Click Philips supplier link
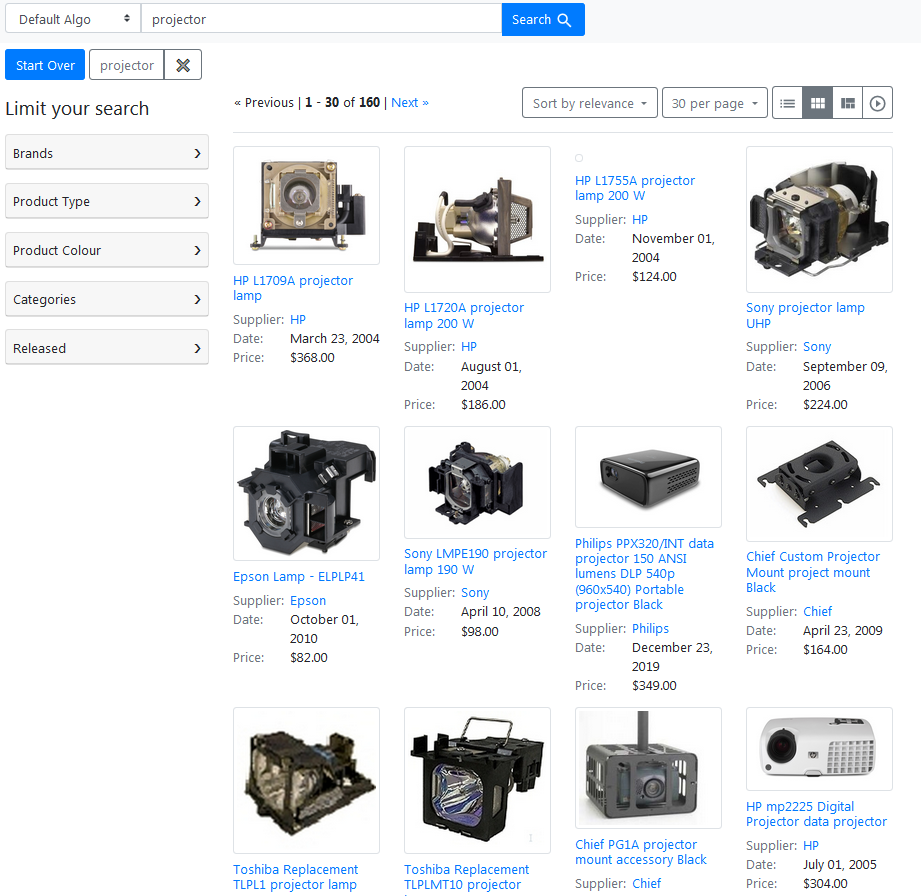Image resolution: width=921 pixels, height=896 pixels. pyautogui.click(x=650, y=629)
